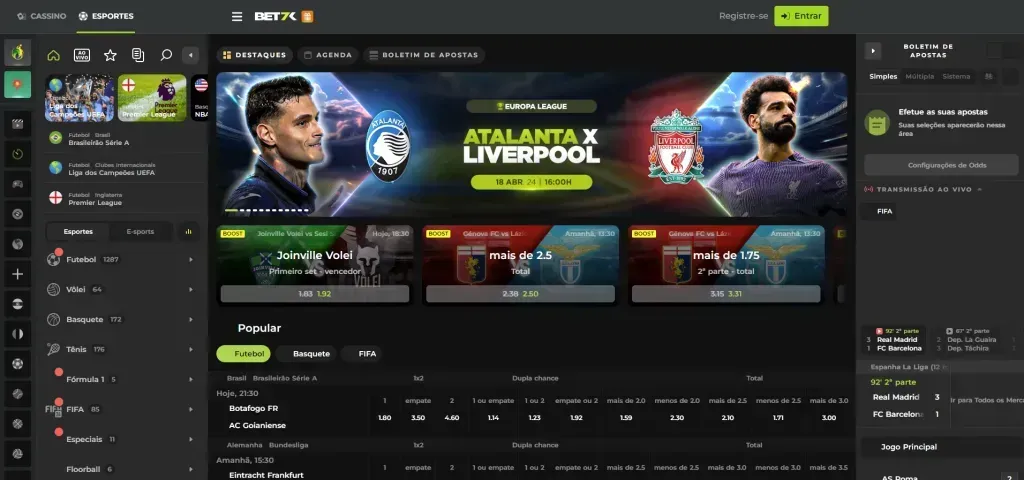Viewport: 1024px width, 480px height.
Task: Open the bet history document icon
Action: point(138,56)
